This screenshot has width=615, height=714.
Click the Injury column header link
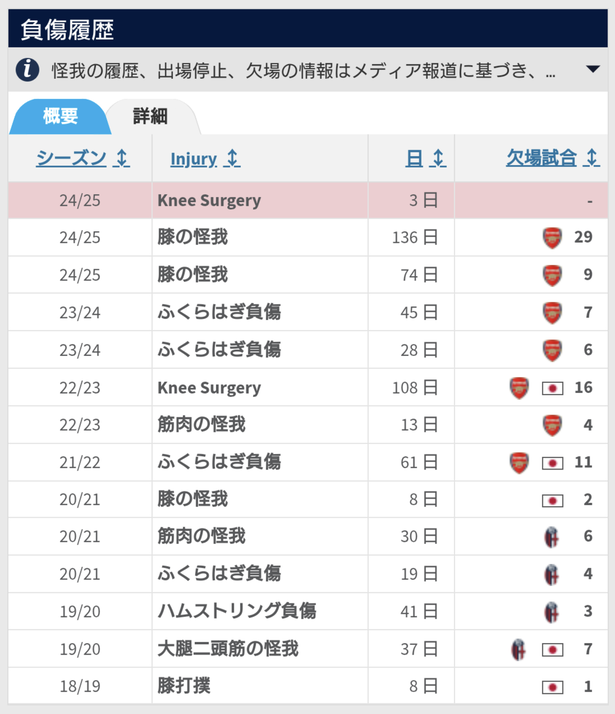[193, 159]
